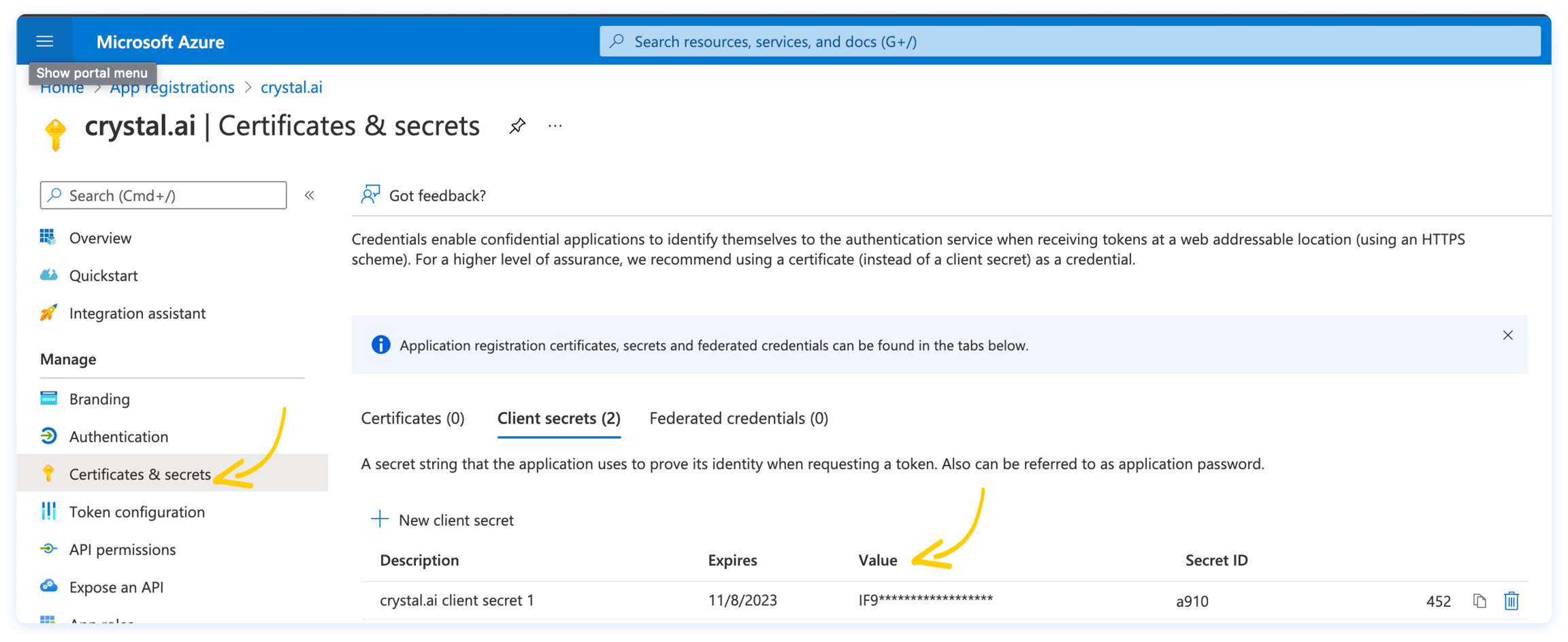
Task: Add a new client secret
Action: pyautogui.click(x=442, y=520)
